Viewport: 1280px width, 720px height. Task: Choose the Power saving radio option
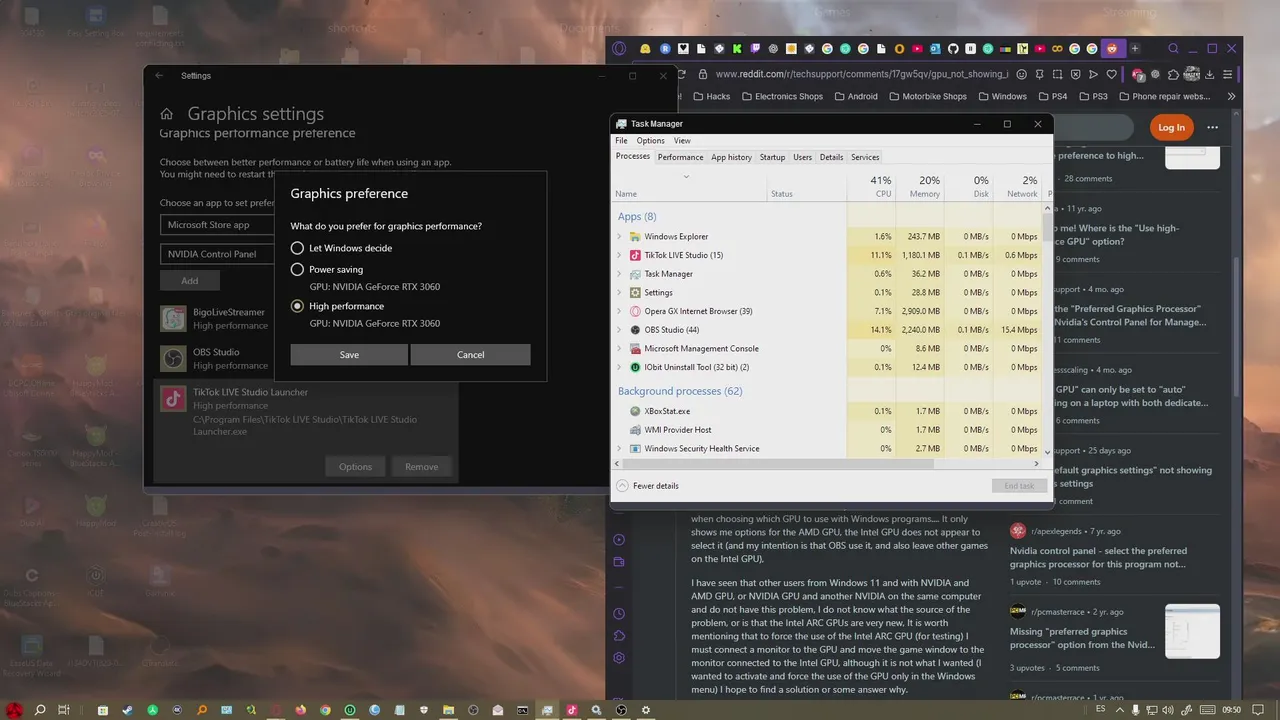(327, 269)
